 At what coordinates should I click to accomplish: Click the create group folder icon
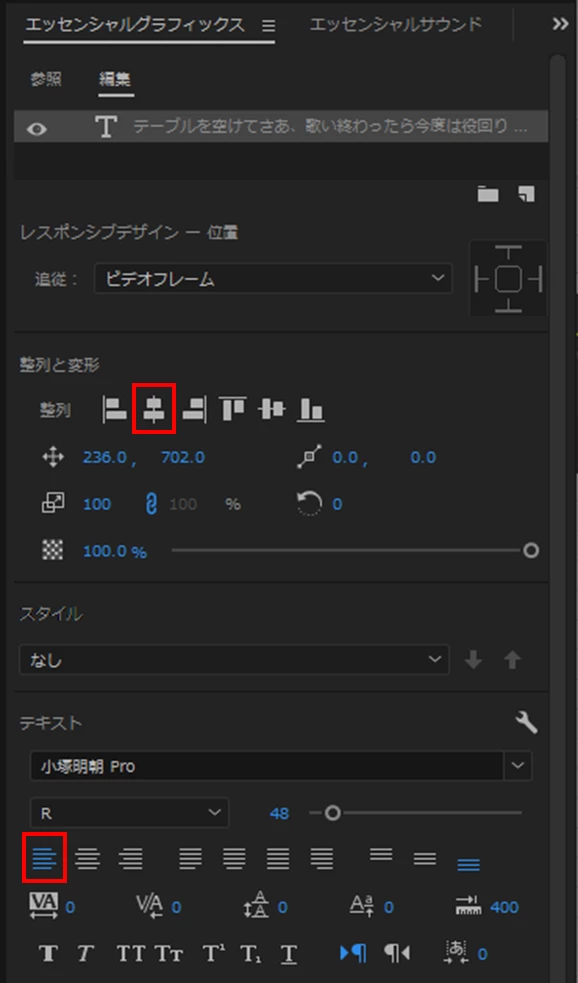point(488,194)
